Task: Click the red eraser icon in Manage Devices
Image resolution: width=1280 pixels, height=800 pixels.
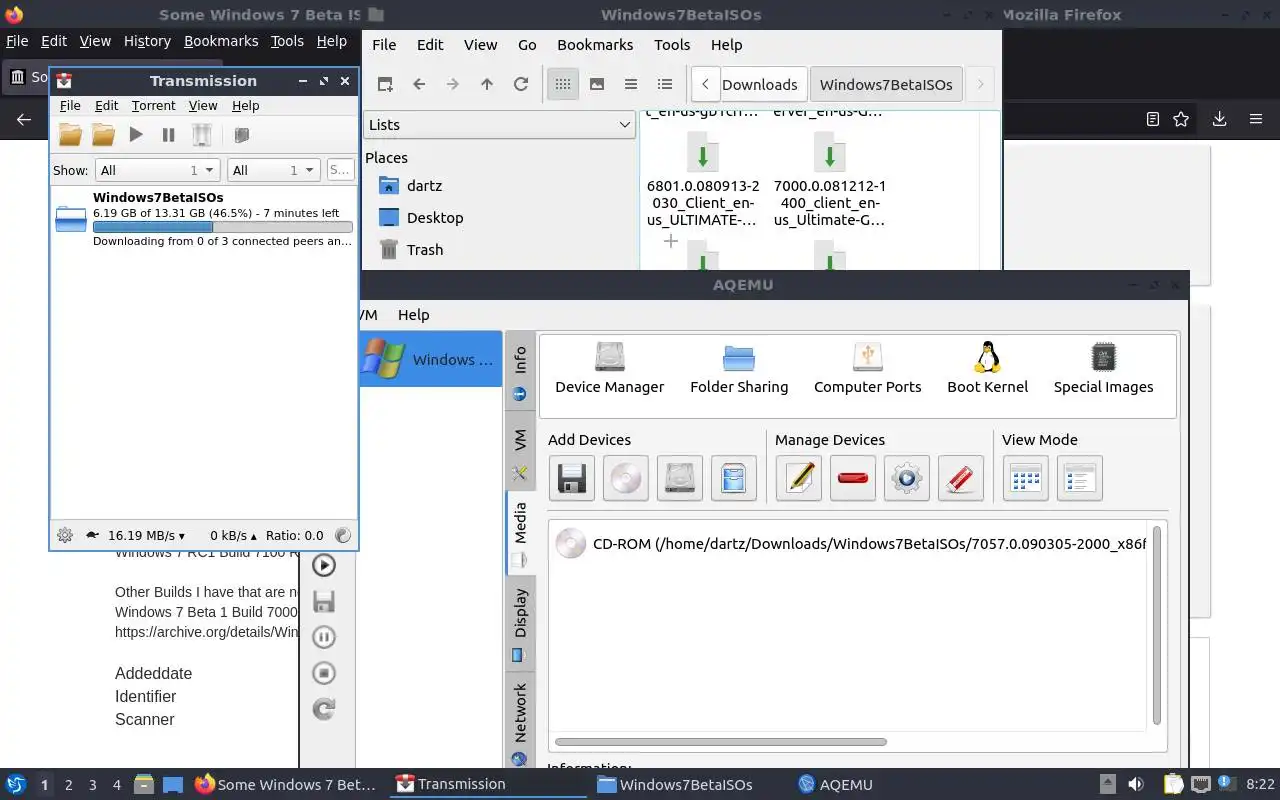Action: (x=961, y=478)
